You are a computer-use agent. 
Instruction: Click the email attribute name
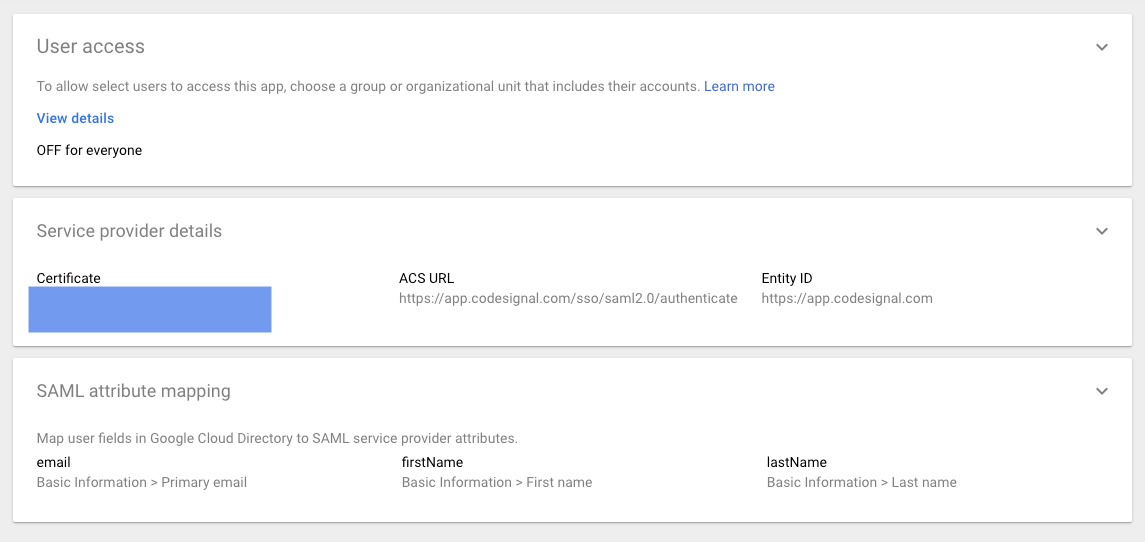click(53, 462)
